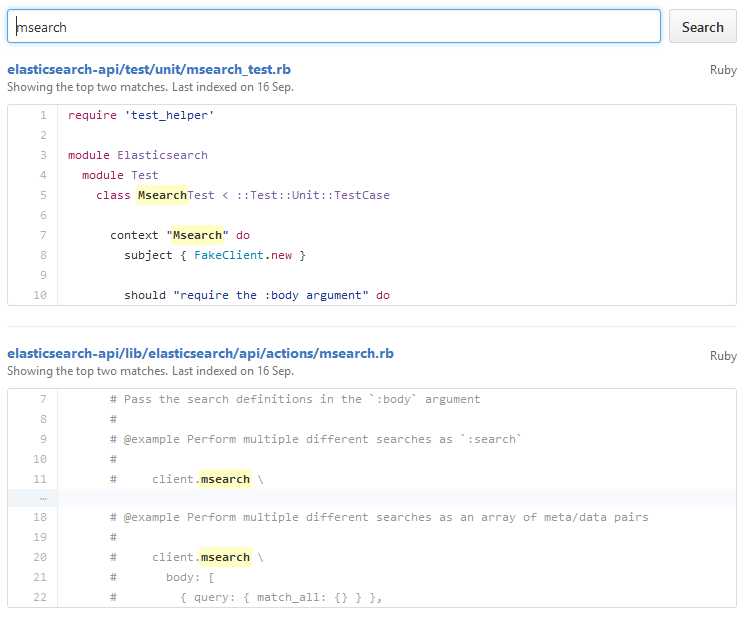This screenshot has height=624, width=751.
Task: Click highlighted MsearchTest class name
Action: click(176, 195)
